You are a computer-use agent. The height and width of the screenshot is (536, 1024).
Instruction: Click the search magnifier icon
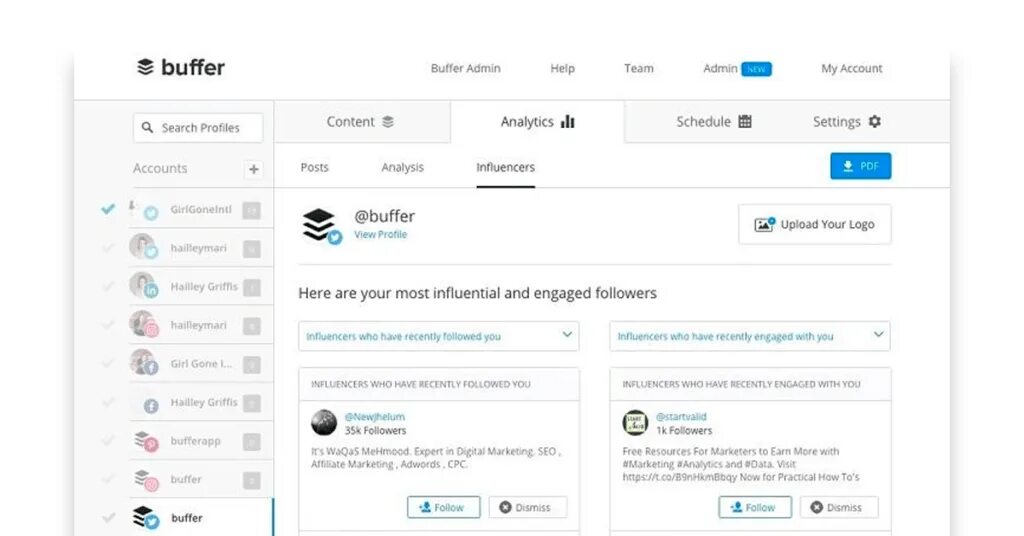pos(148,127)
